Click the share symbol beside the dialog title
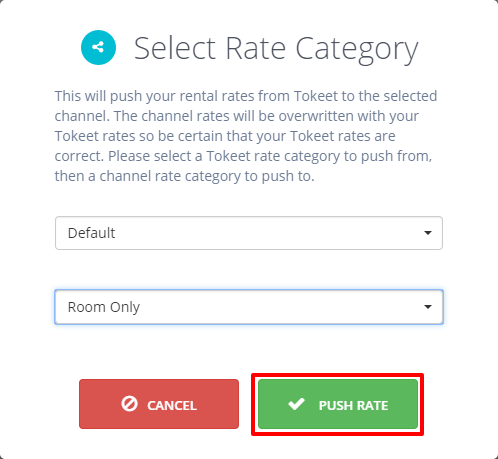 point(98,47)
